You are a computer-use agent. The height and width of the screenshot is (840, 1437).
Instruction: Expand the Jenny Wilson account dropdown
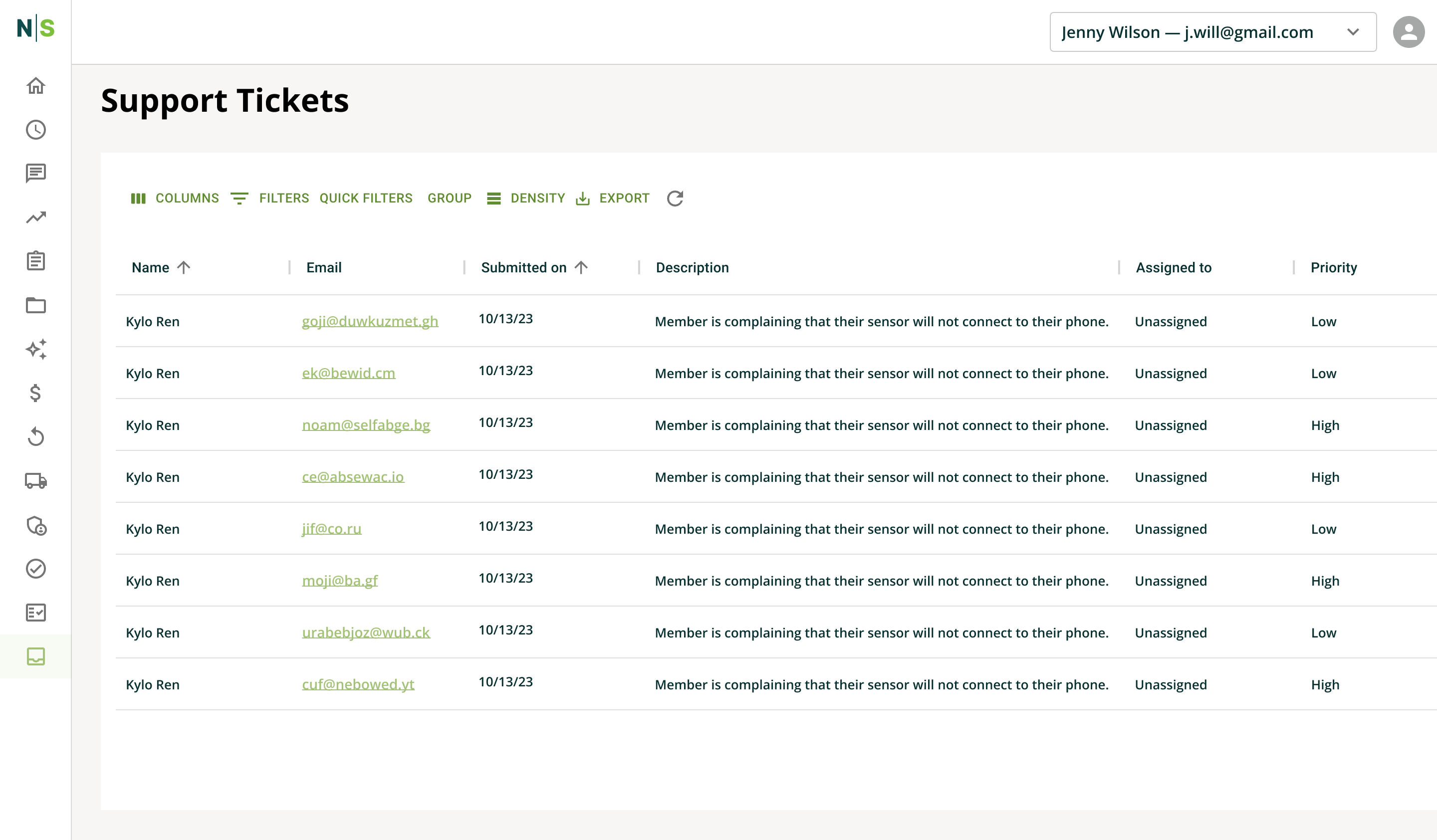pyautogui.click(x=1213, y=32)
